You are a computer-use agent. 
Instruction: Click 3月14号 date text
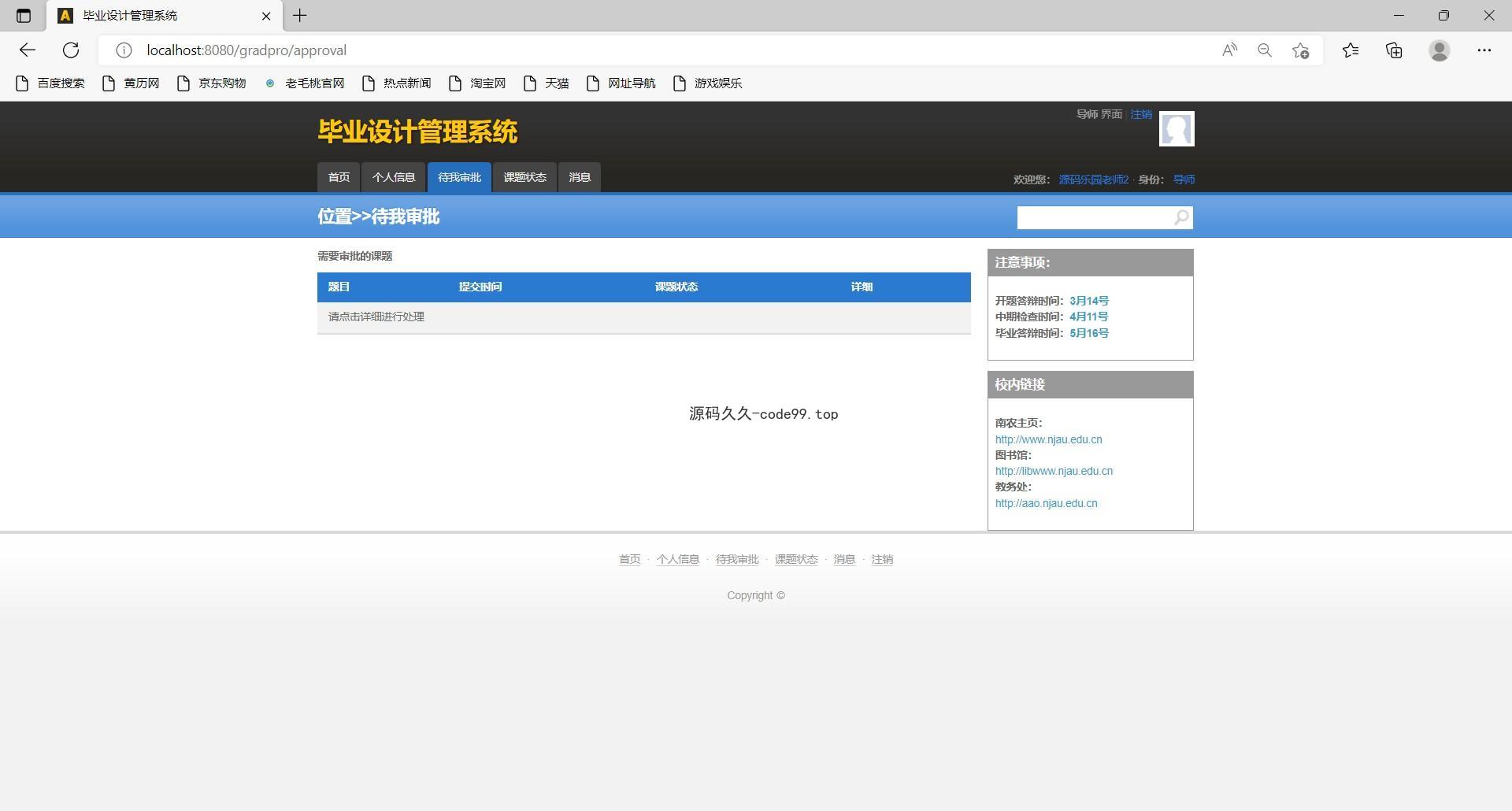(x=1088, y=301)
